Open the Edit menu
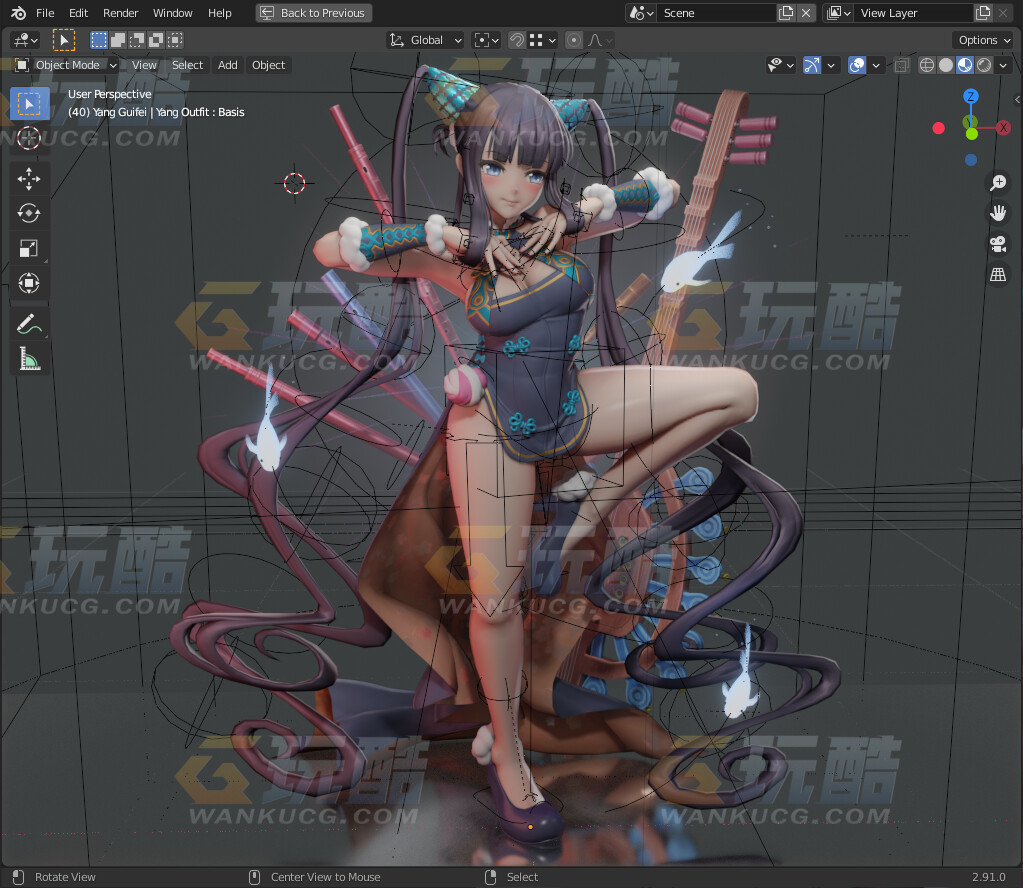The width and height of the screenshot is (1023, 888). [x=78, y=13]
